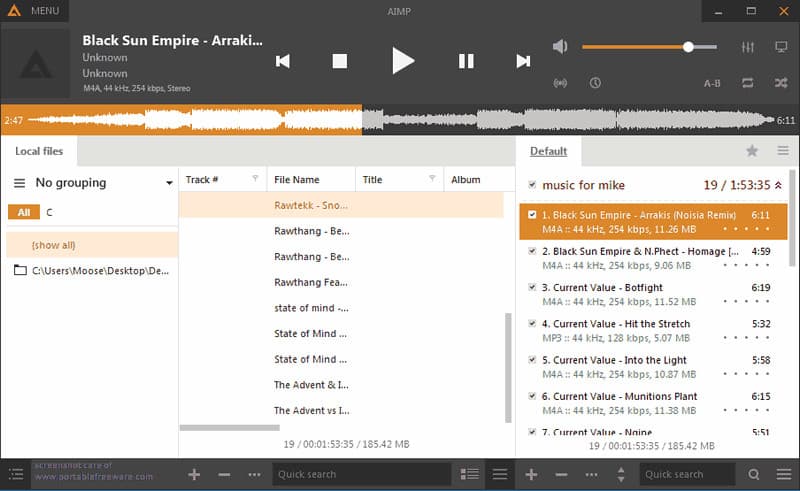Toggle A-B repeat section
This screenshot has height=491, width=800.
[x=712, y=83]
